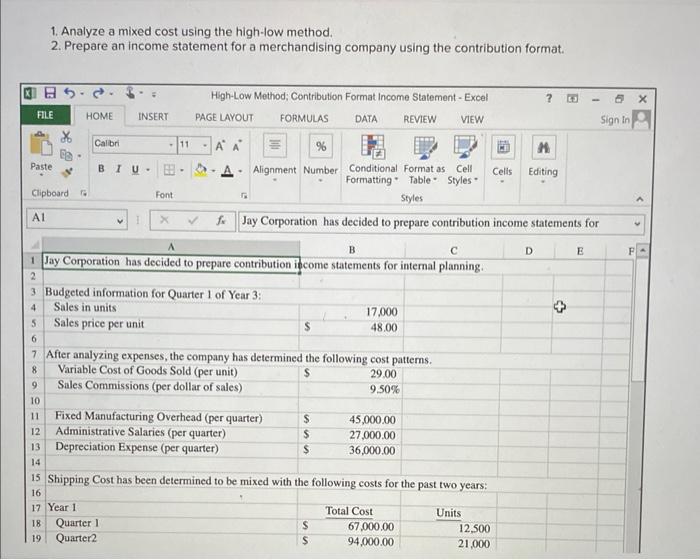Select the Total Cost header cell
The width and height of the screenshot is (700, 560).
[x=349, y=511]
